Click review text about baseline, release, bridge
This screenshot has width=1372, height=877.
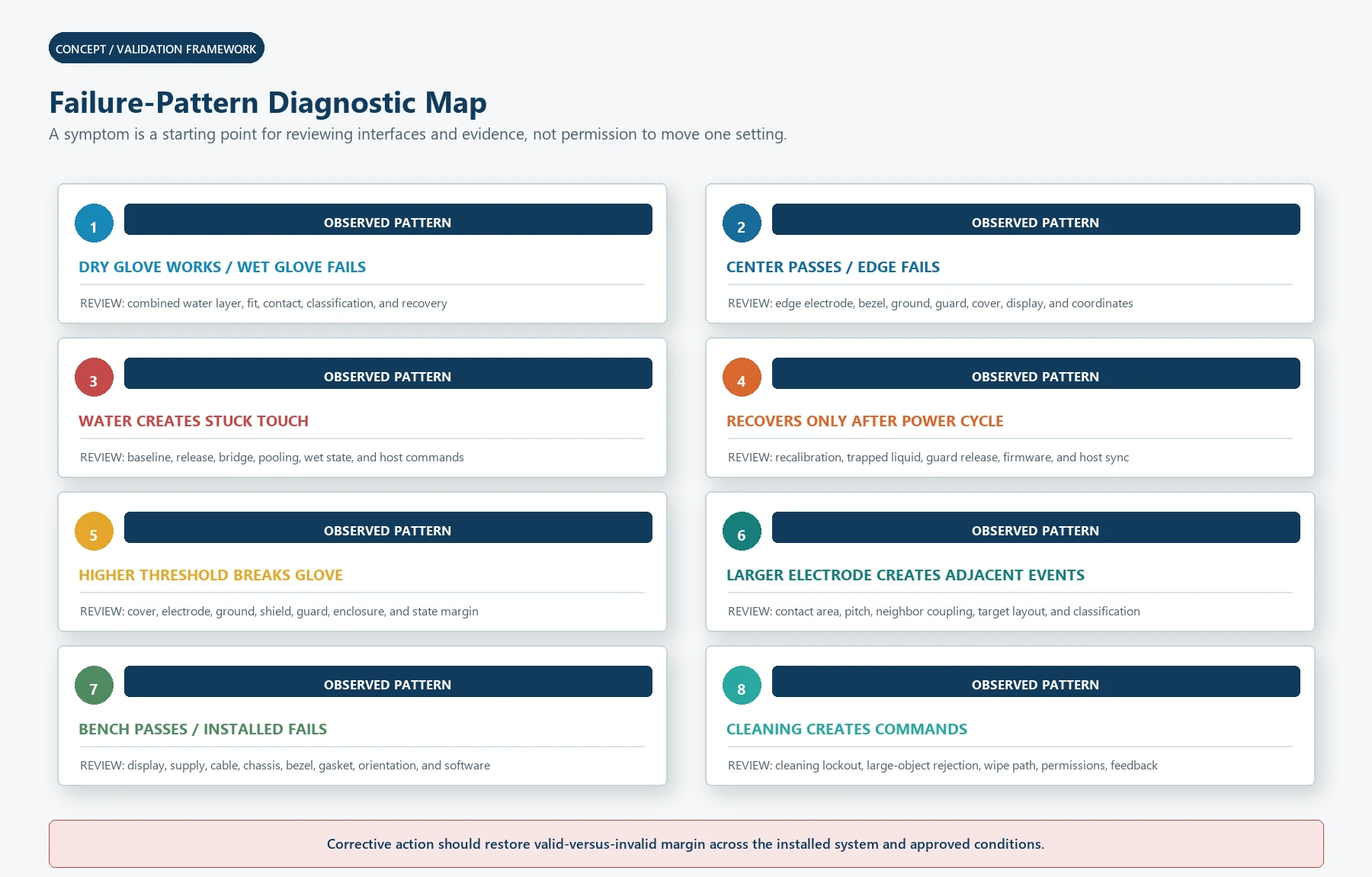point(272,458)
